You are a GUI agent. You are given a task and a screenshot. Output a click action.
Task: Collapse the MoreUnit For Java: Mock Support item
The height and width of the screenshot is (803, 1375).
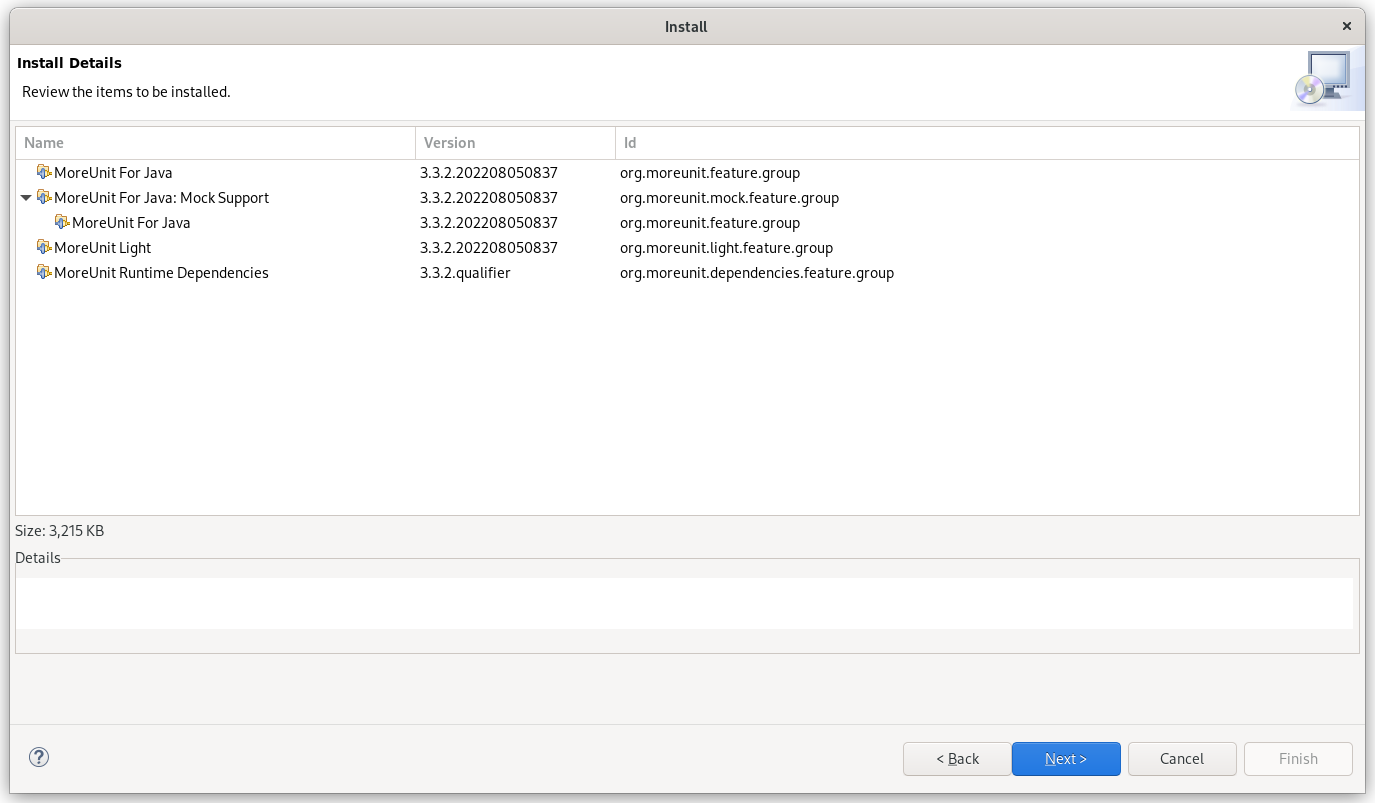26,197
